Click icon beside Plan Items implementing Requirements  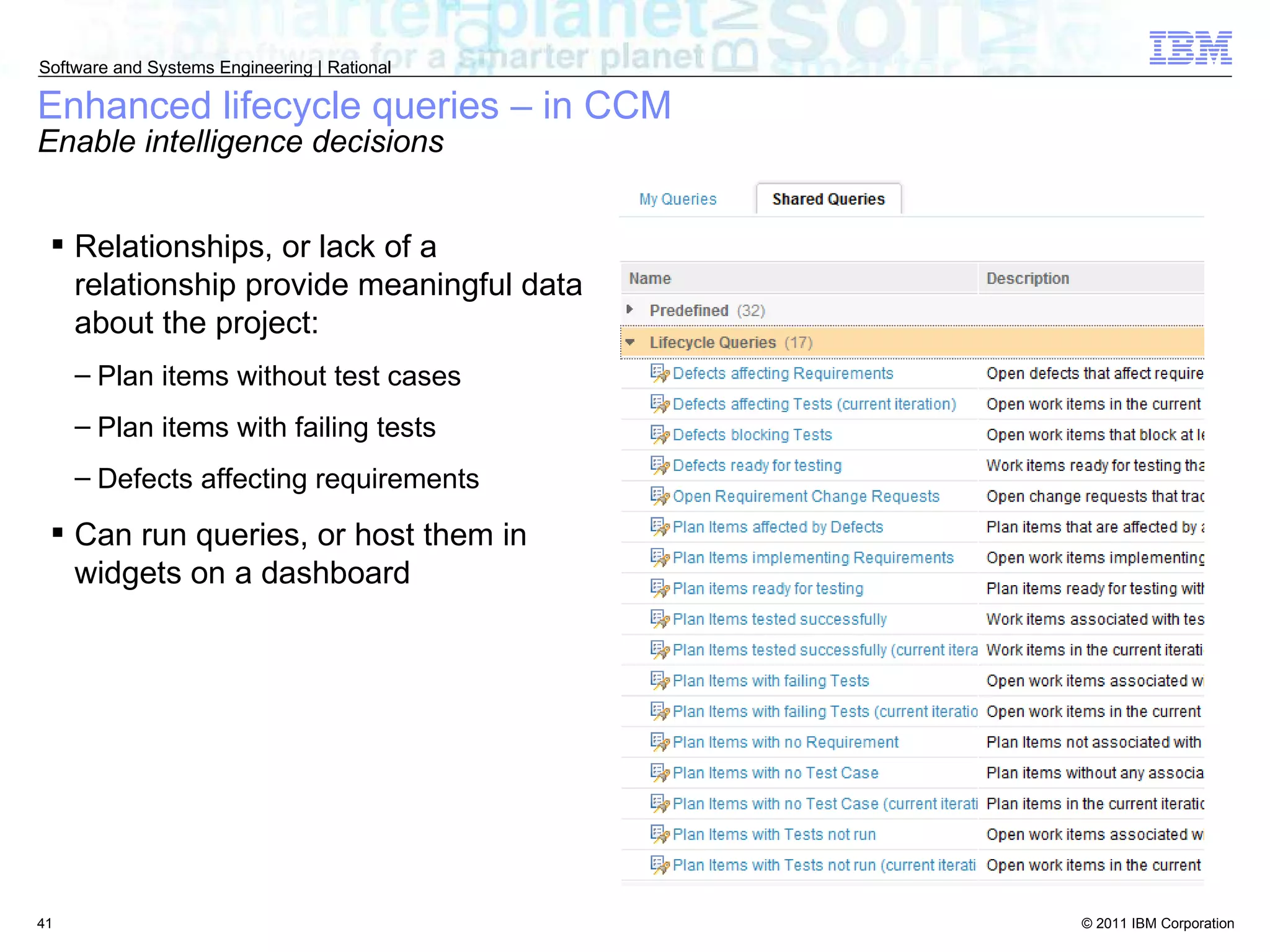pyautogui.click(x=660, y=558)
